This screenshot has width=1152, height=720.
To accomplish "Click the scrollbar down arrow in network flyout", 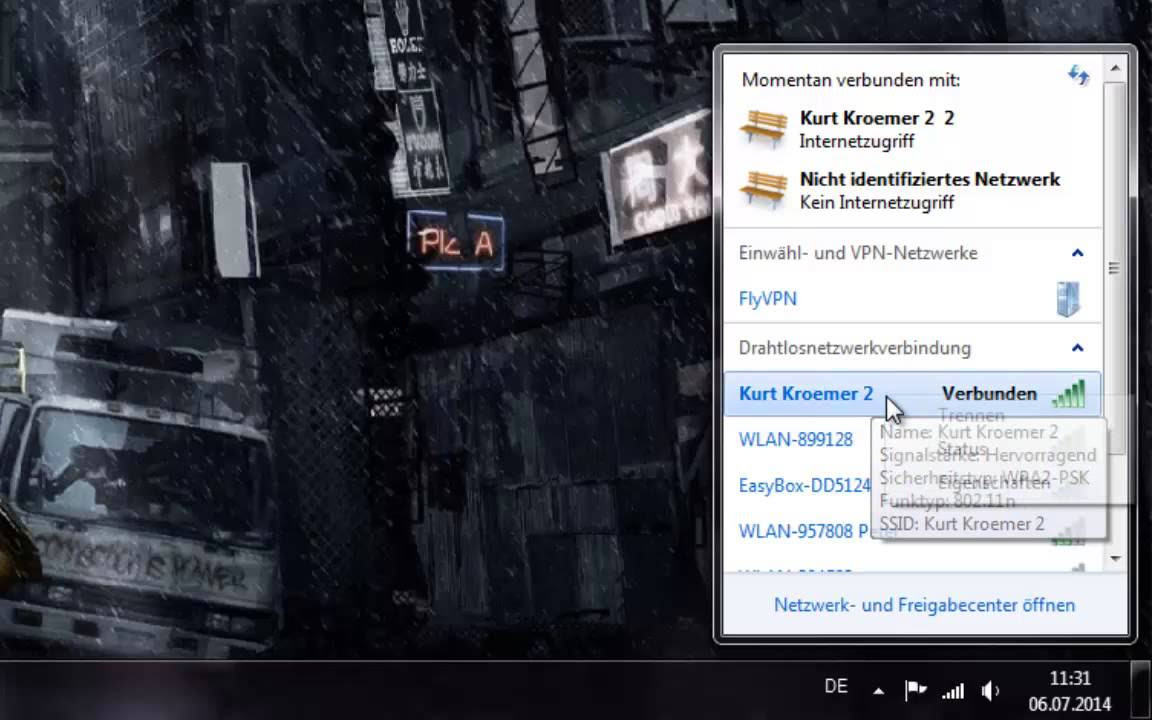I will tap(1115, 559).
